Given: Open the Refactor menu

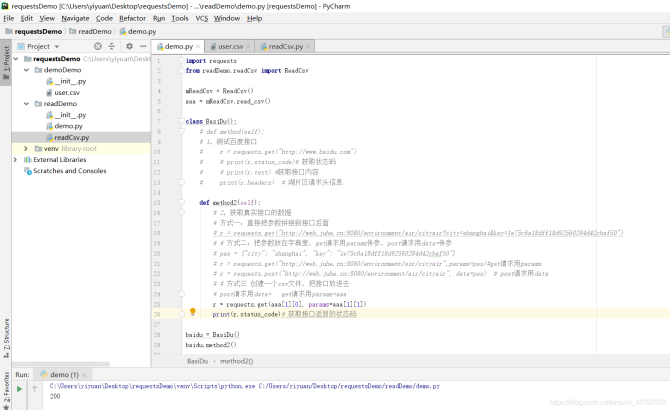Looking at the screenshot, I should point(132,18).
